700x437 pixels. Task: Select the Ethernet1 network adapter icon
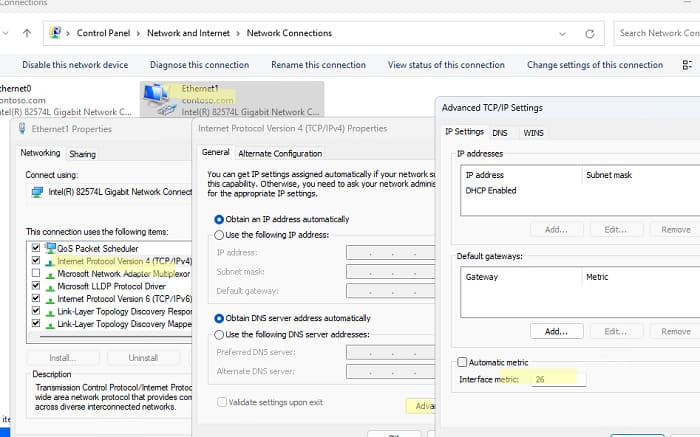(x=157, y=97)
